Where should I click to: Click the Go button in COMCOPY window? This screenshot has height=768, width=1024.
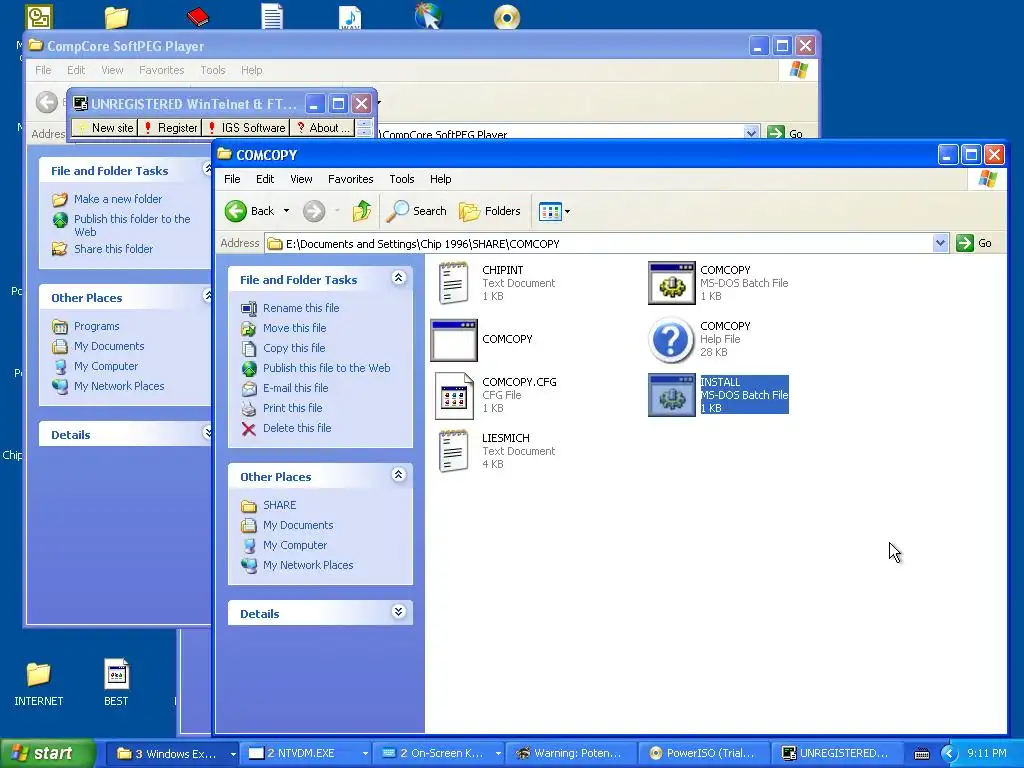pyautogui.click(x=974, y=244)
